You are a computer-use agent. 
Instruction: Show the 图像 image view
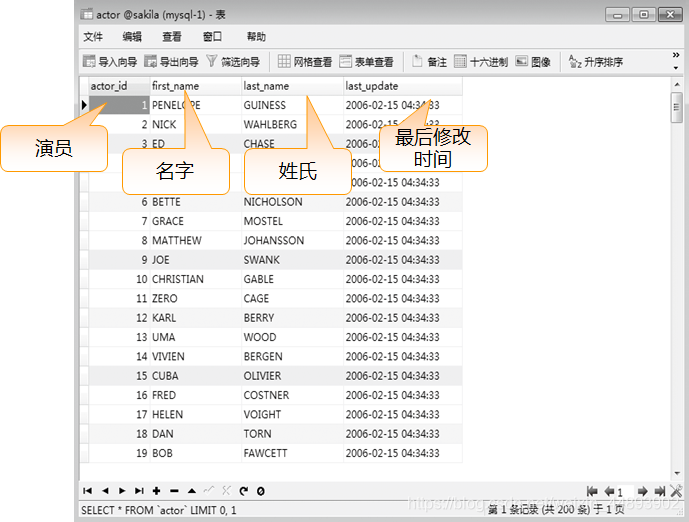tap(533, 62)
